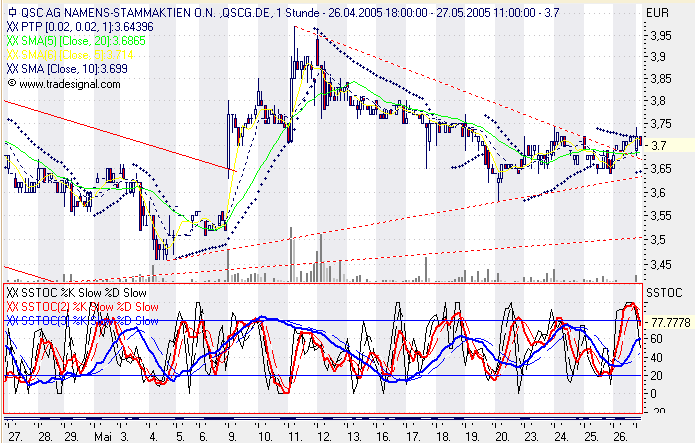Click the Mai month label on time axis
Viewport: 695px width, 443px height.
pyautogui.click(x=103, y=437)
